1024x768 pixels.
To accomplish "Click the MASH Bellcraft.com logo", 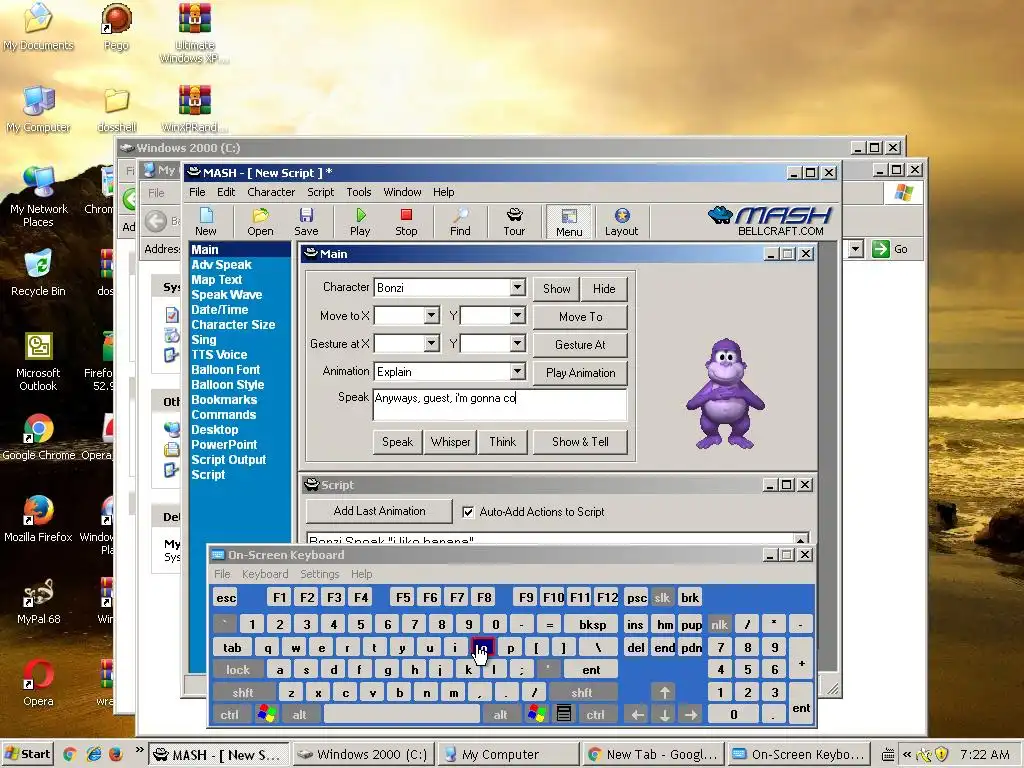I will click(x=770, y=221).
